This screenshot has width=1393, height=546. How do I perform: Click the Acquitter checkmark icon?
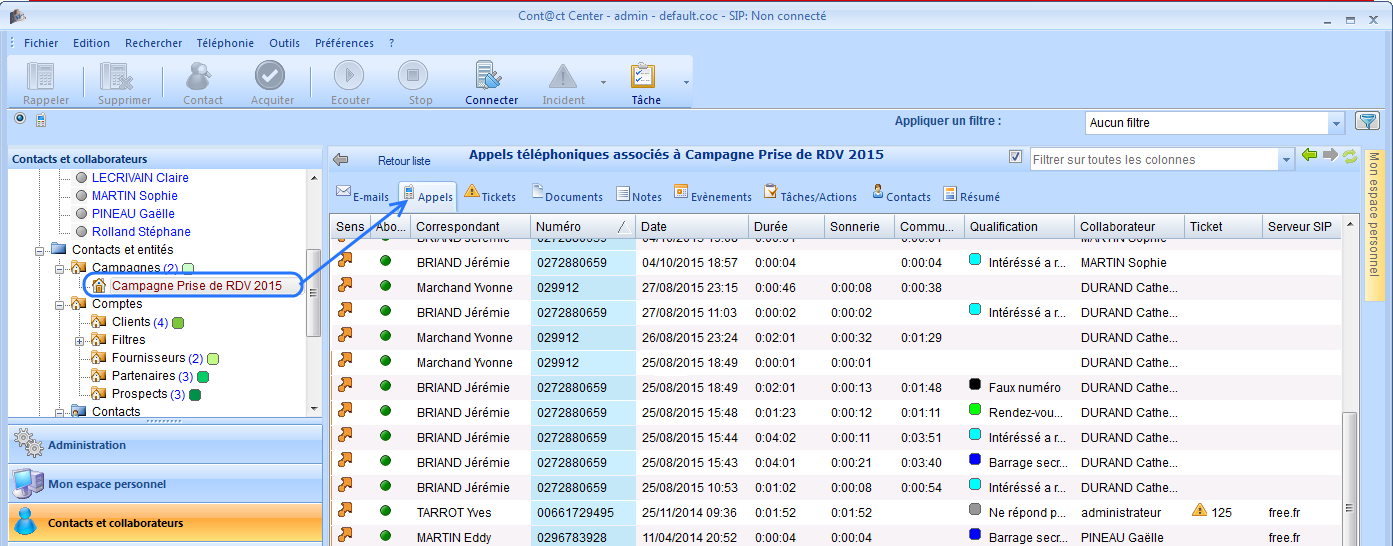[271, 76]
